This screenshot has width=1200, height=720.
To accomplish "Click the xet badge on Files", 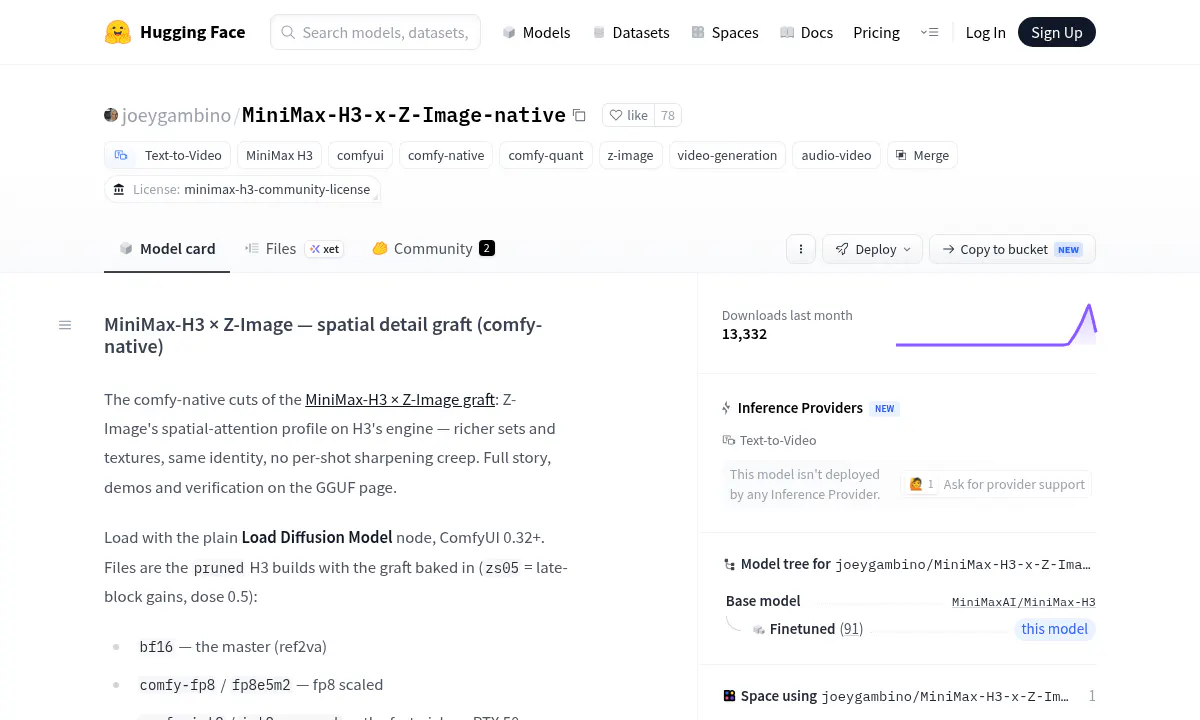I will coord(324,249).
